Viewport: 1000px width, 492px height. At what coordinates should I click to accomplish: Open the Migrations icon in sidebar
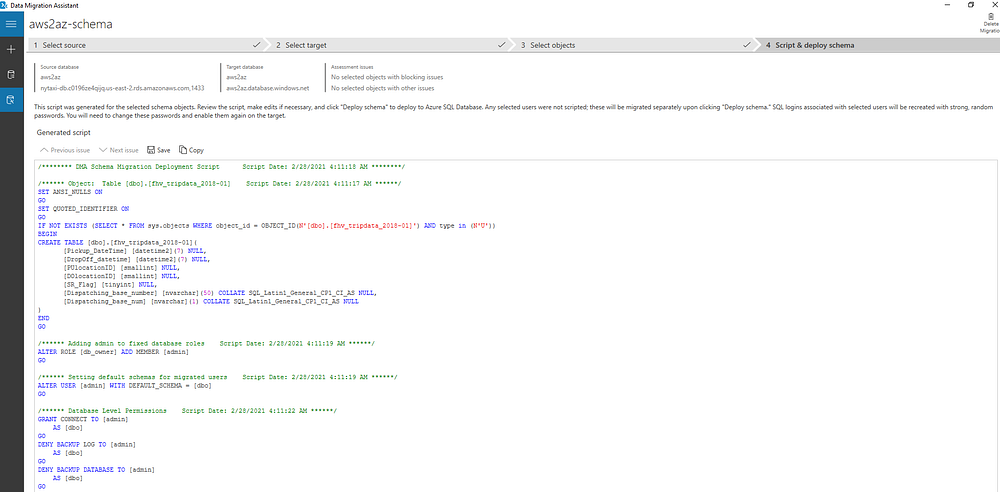coord(11,100)
